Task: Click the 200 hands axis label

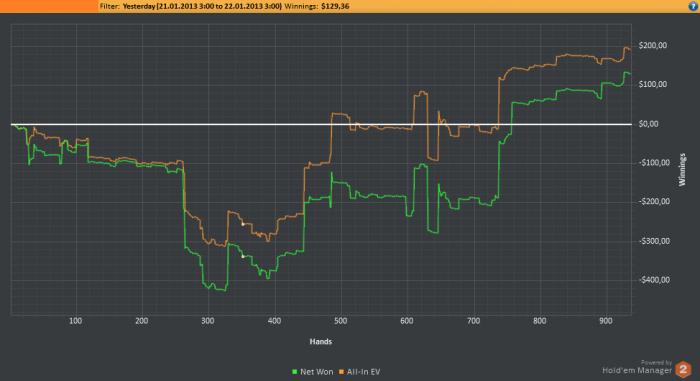Action: [142, 321]
